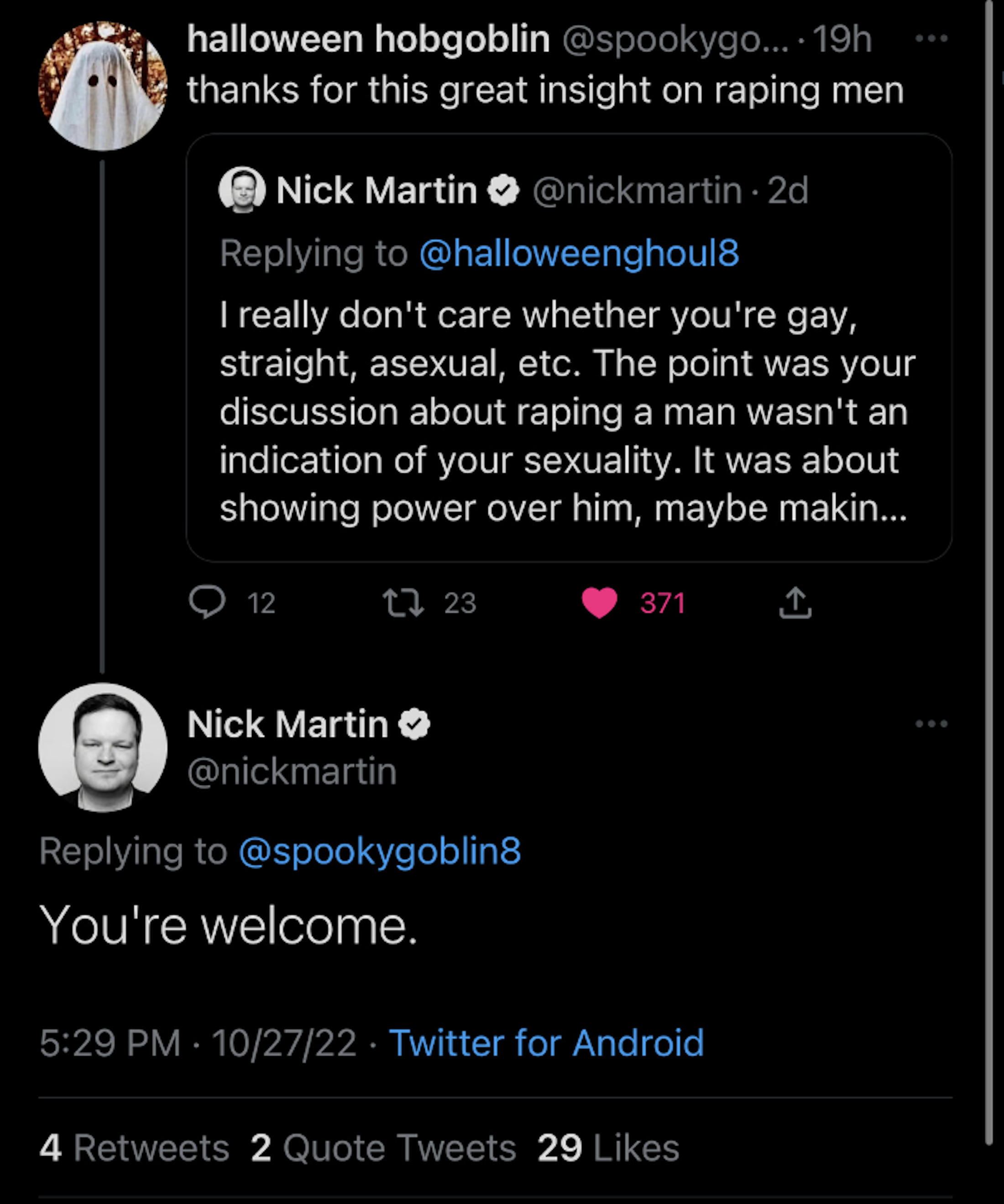This screenshot has width=1004, height=1204.
Task: View the 2 Quote Tweets list
Action: coord(383,1148)
